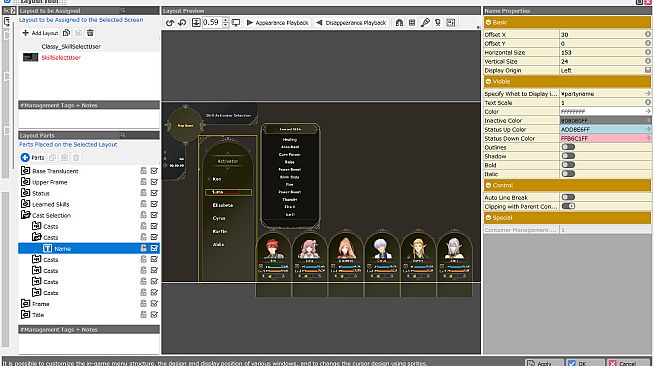Click the paste part icon beside Parts
Screen dimensions: 654x366
(64, 158)
